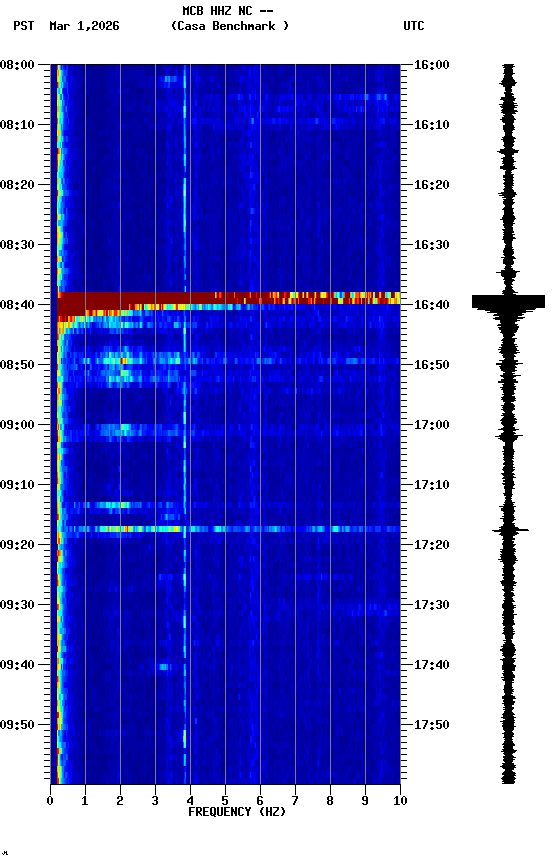
Task: Click the 16:20 UTC time label
Action: [x=432, y=185]
